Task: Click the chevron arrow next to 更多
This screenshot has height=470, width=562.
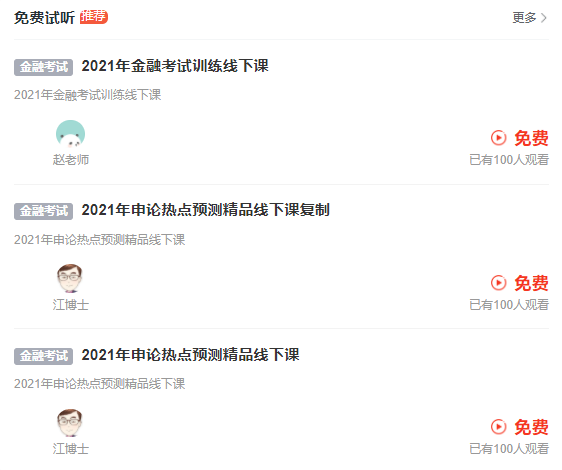Action: [x=544, y=18]
